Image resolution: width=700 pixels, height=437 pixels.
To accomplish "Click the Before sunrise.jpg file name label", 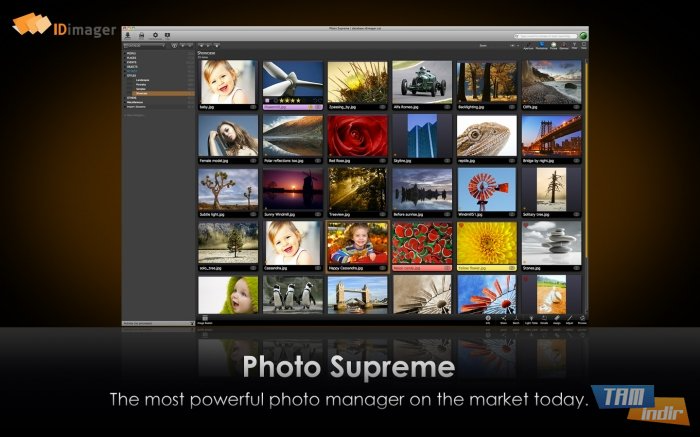I will coord(408,215).
